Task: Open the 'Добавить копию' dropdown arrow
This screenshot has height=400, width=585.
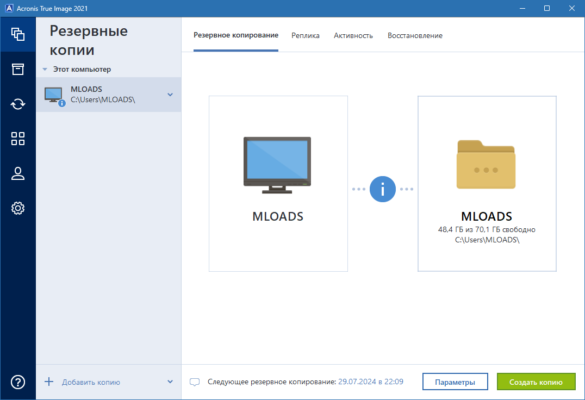Action: 170,381
